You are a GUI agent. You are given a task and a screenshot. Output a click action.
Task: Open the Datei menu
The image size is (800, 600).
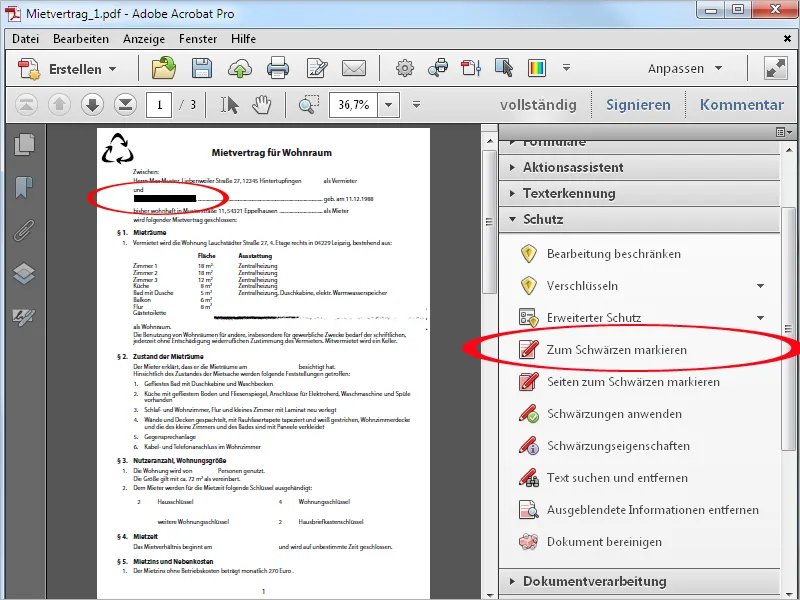[26, 39]
